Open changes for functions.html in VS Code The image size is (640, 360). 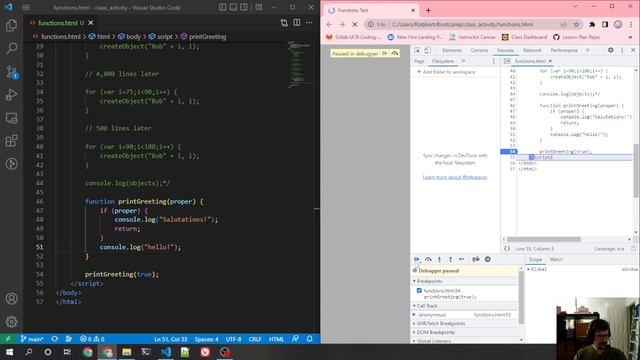pyautogui.click(x=284, y=23)
